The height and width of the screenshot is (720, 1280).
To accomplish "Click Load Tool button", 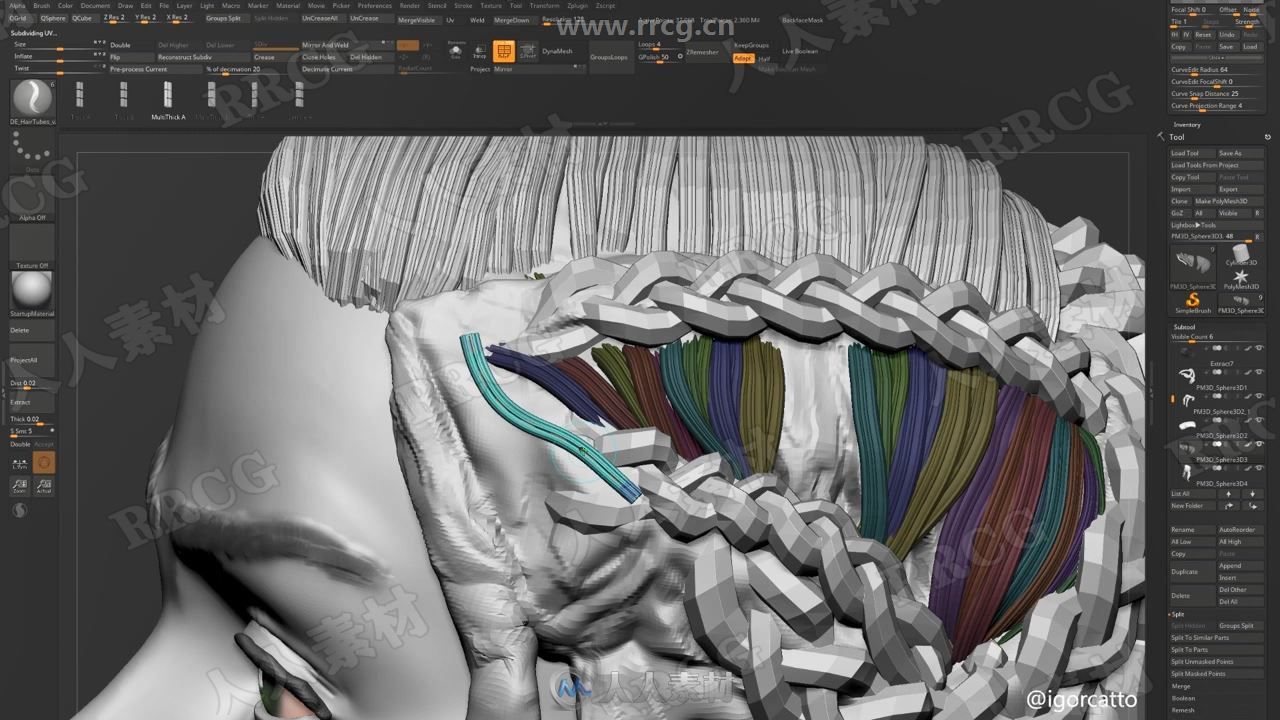I will pyautogui.click(x=1192, y=153).
